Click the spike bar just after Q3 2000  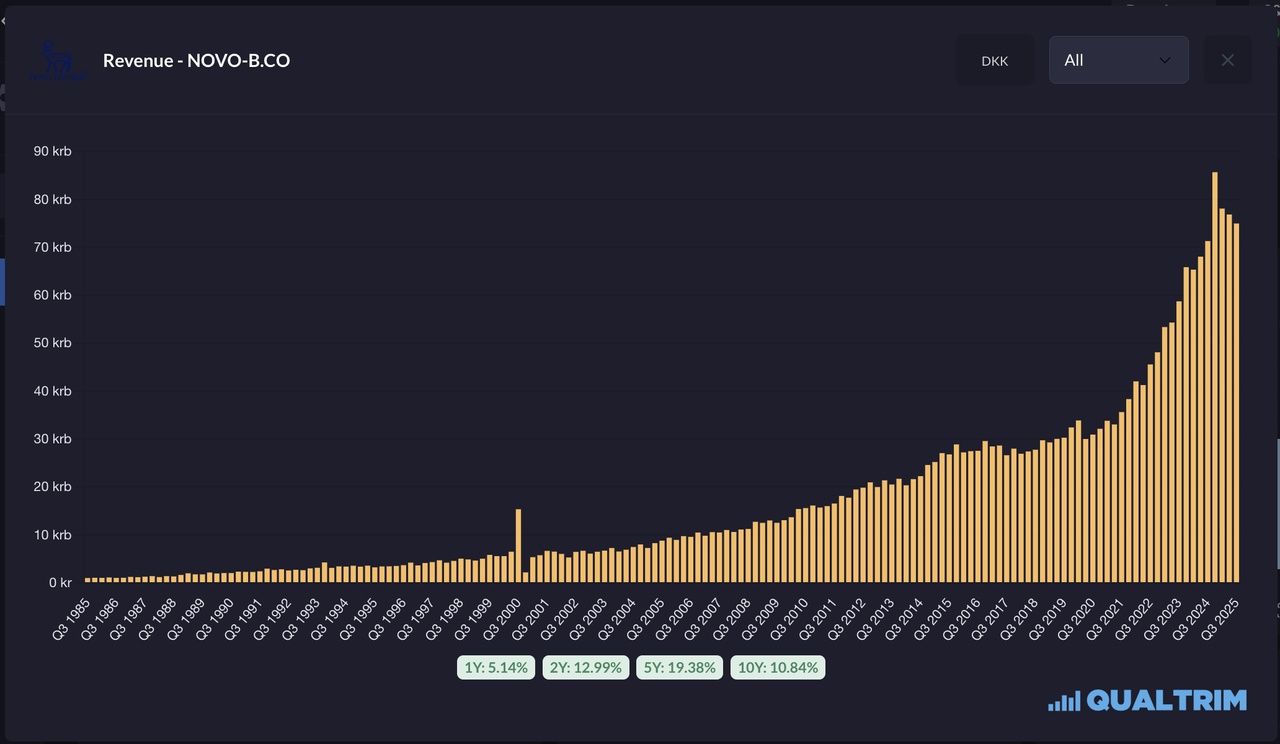coord(518,545)
